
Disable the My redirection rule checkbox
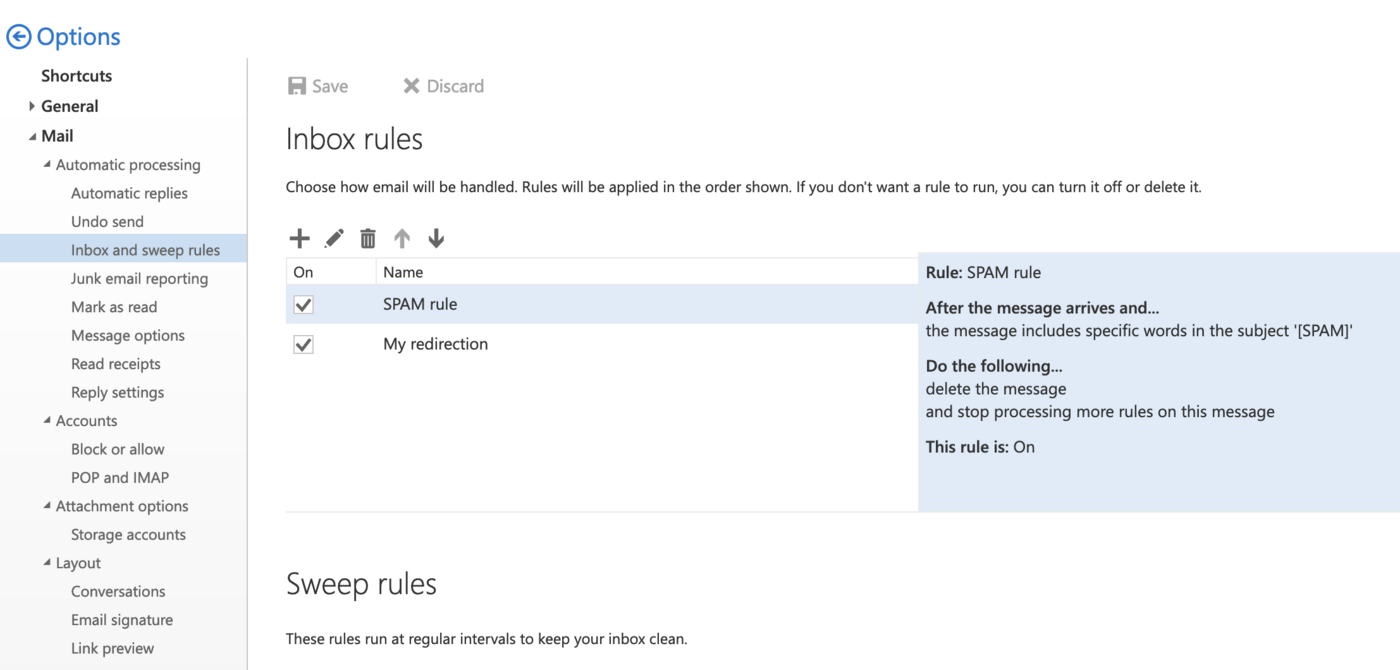[x=304, y=345]
